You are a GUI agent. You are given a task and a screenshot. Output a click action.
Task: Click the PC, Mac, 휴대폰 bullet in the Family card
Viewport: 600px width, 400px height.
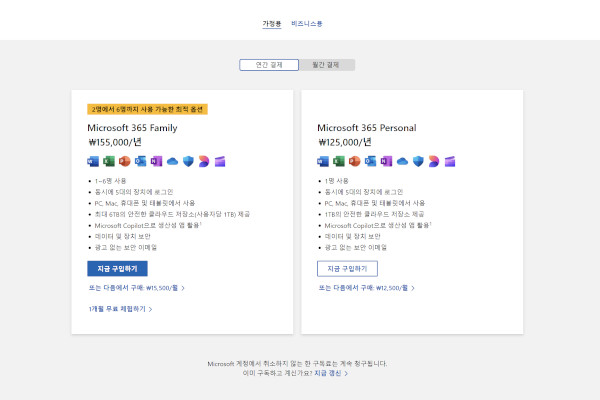[145, 203]
